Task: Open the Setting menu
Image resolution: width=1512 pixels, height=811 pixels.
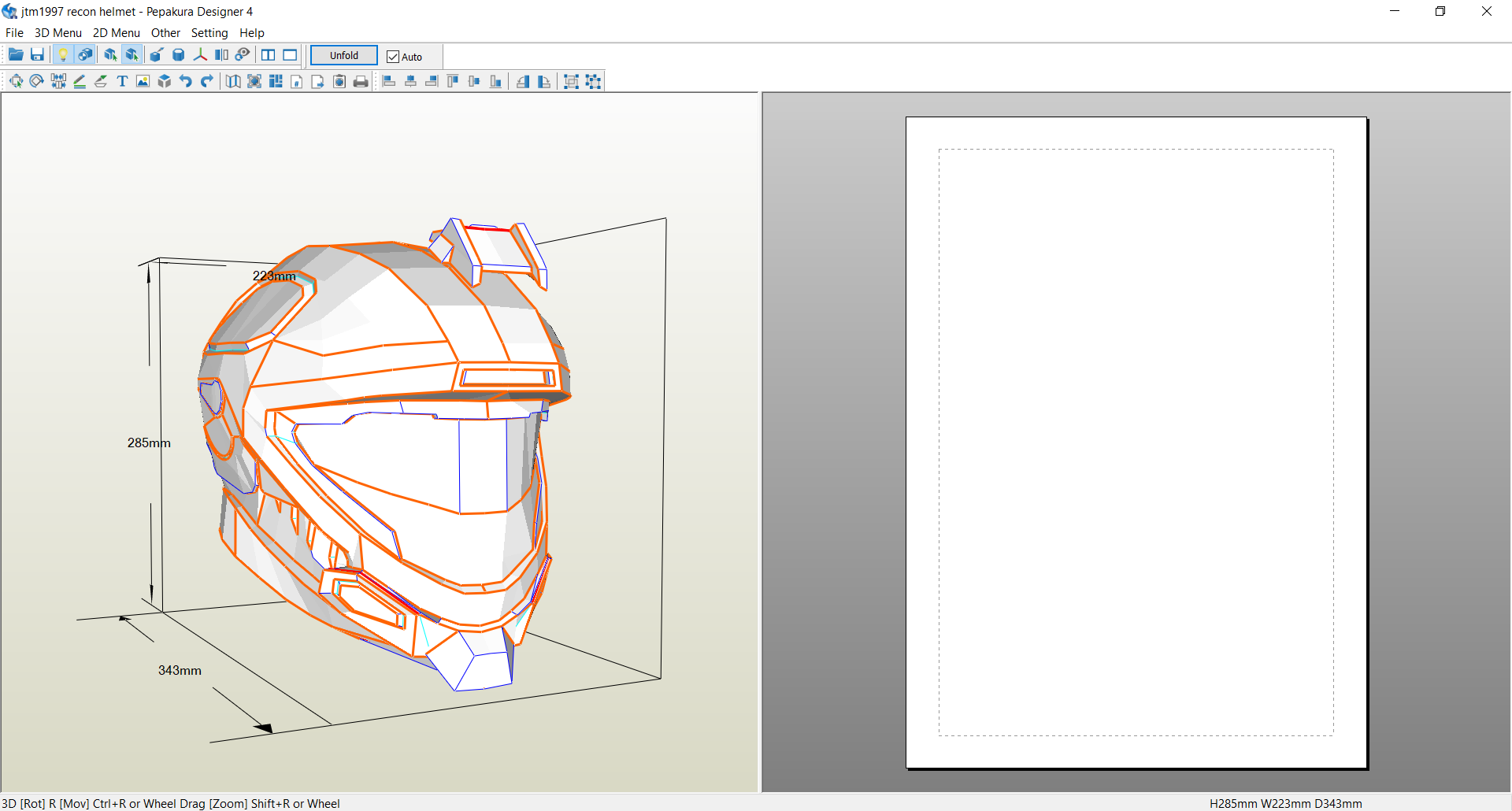Action: 209,33
